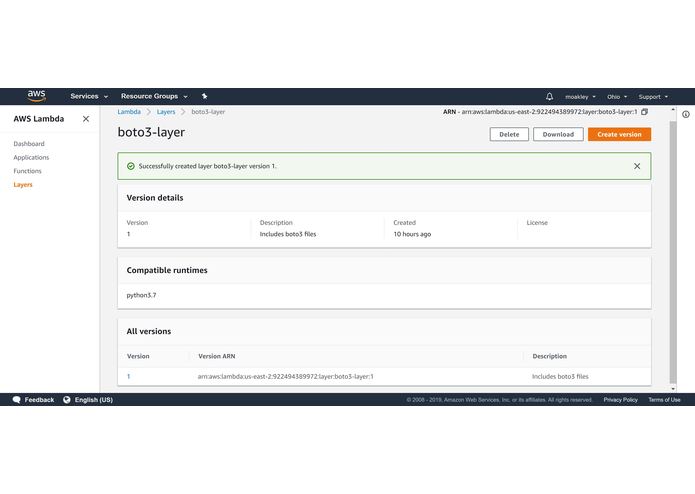Open the Services dropdown menu
The height and width of the screenshot is (494, 695).
tap(89, 96)
